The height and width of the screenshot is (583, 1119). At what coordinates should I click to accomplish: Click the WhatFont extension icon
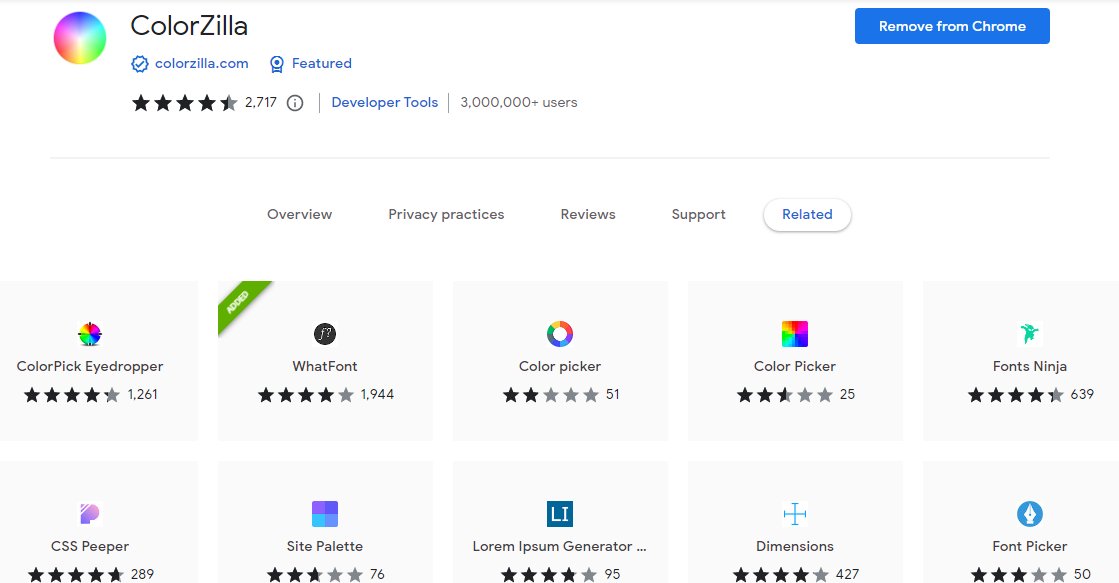click(324, 333)
